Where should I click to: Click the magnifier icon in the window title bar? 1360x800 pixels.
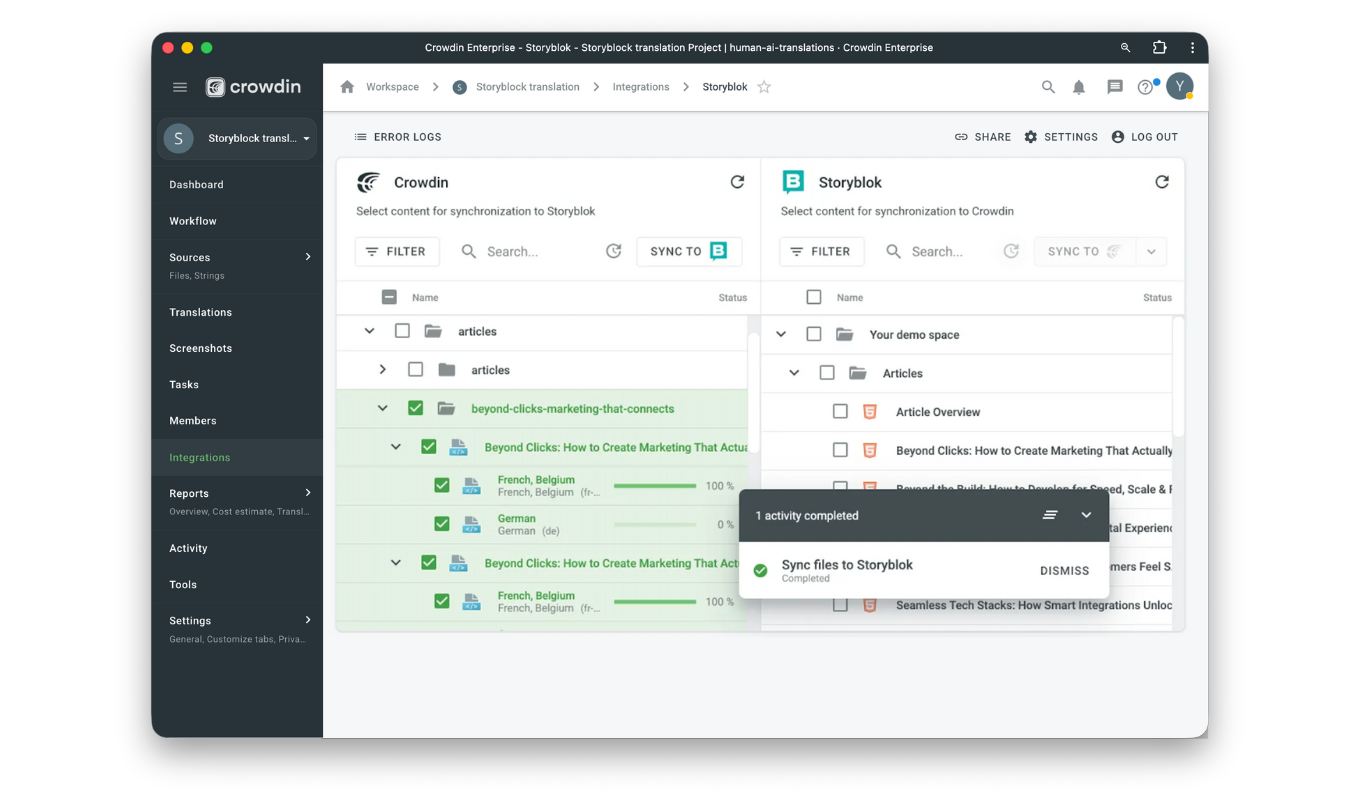tap(1125, 47)
